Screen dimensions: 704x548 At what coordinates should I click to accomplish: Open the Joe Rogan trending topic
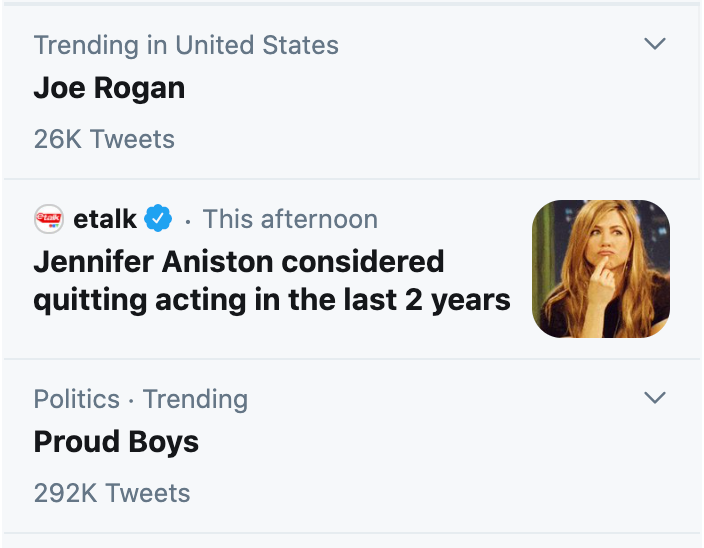109,88
